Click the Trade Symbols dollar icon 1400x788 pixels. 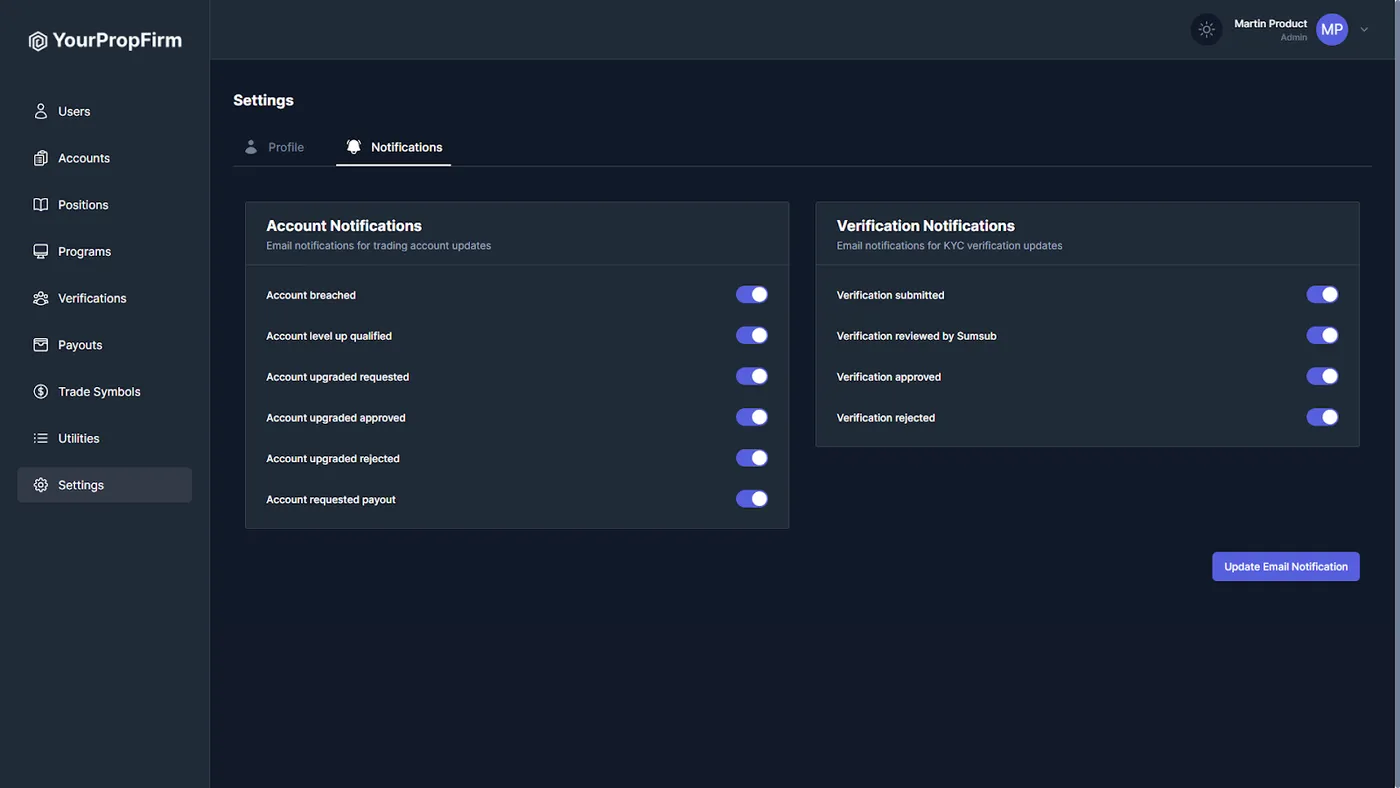[x=41, y=392]
